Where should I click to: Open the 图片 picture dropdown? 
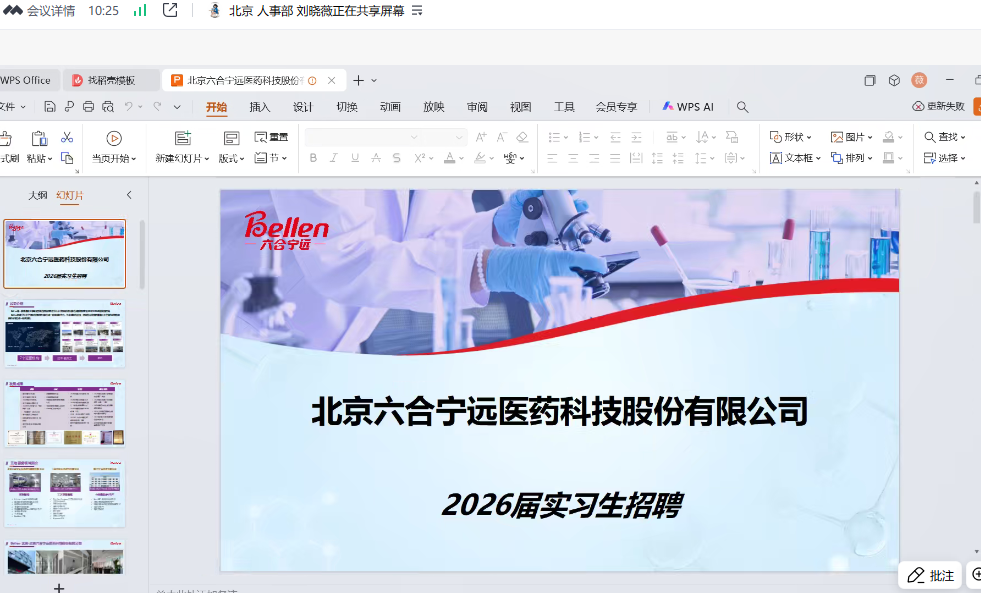[852, 137]
